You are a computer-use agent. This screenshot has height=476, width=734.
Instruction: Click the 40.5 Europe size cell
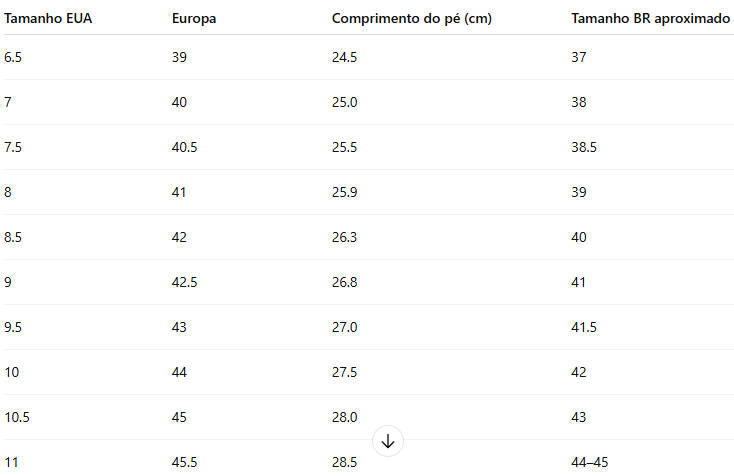184,147
